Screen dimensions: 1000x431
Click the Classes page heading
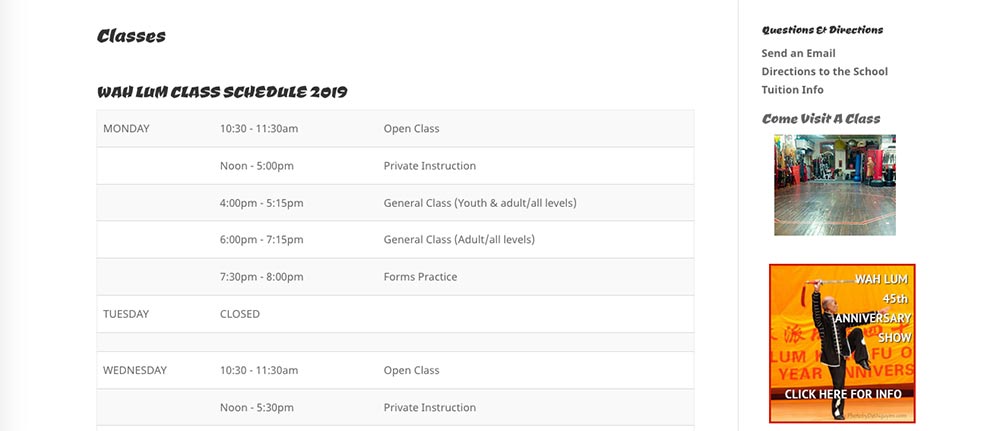coord(131,36)
